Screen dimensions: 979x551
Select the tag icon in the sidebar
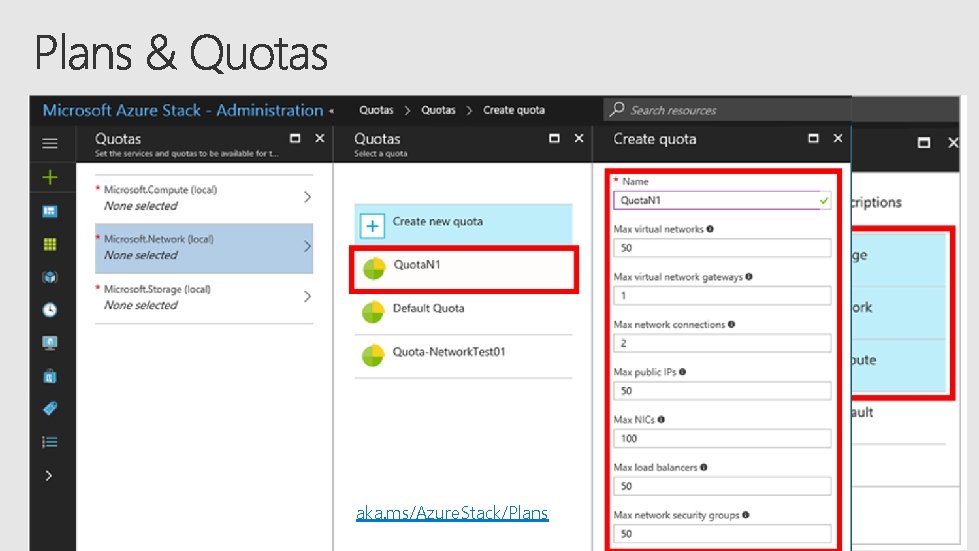pos(49,408)
